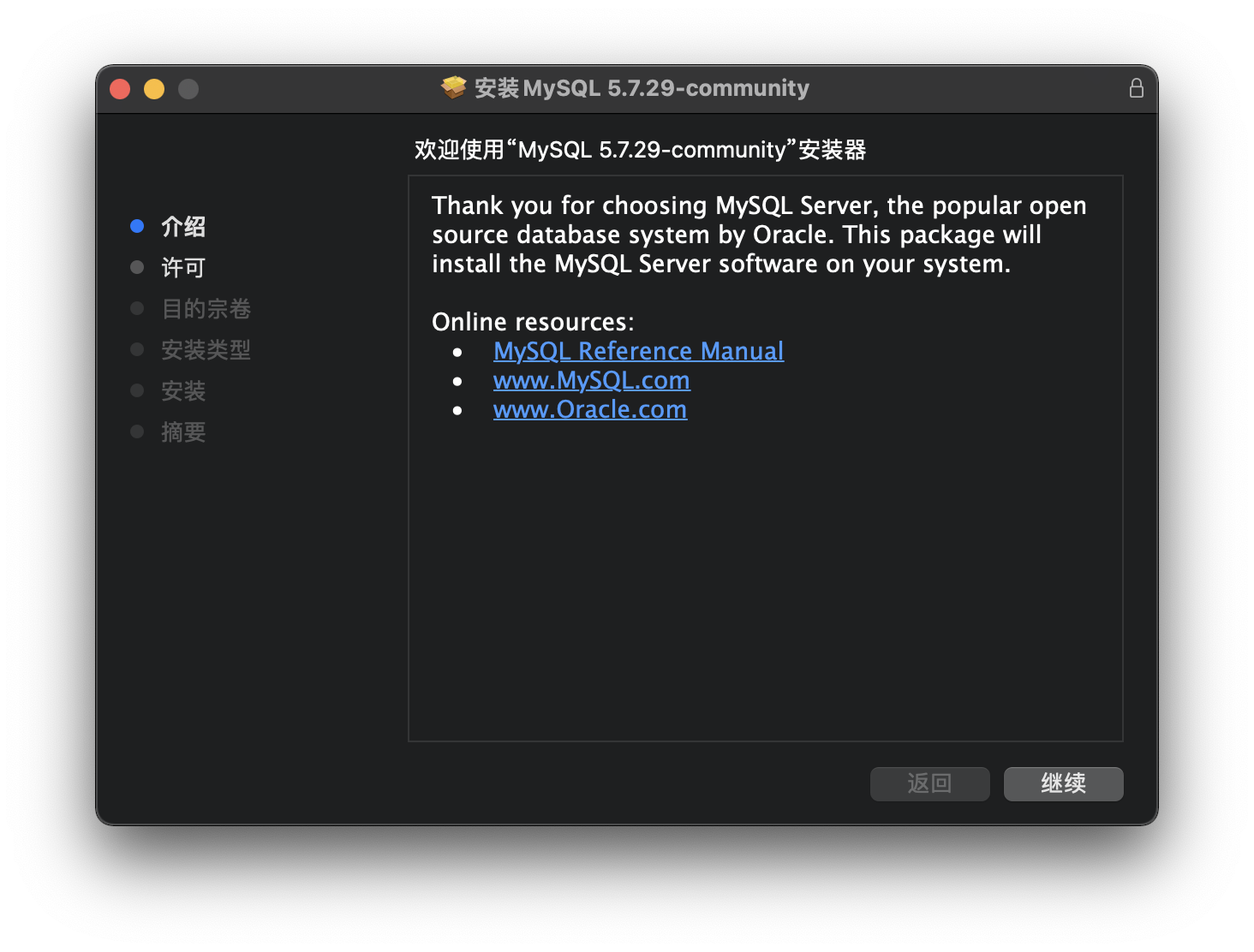Select the 目的宗卷 sidebar entry
This screenshot has height=952, width=1254.
(x=206, y=308)
